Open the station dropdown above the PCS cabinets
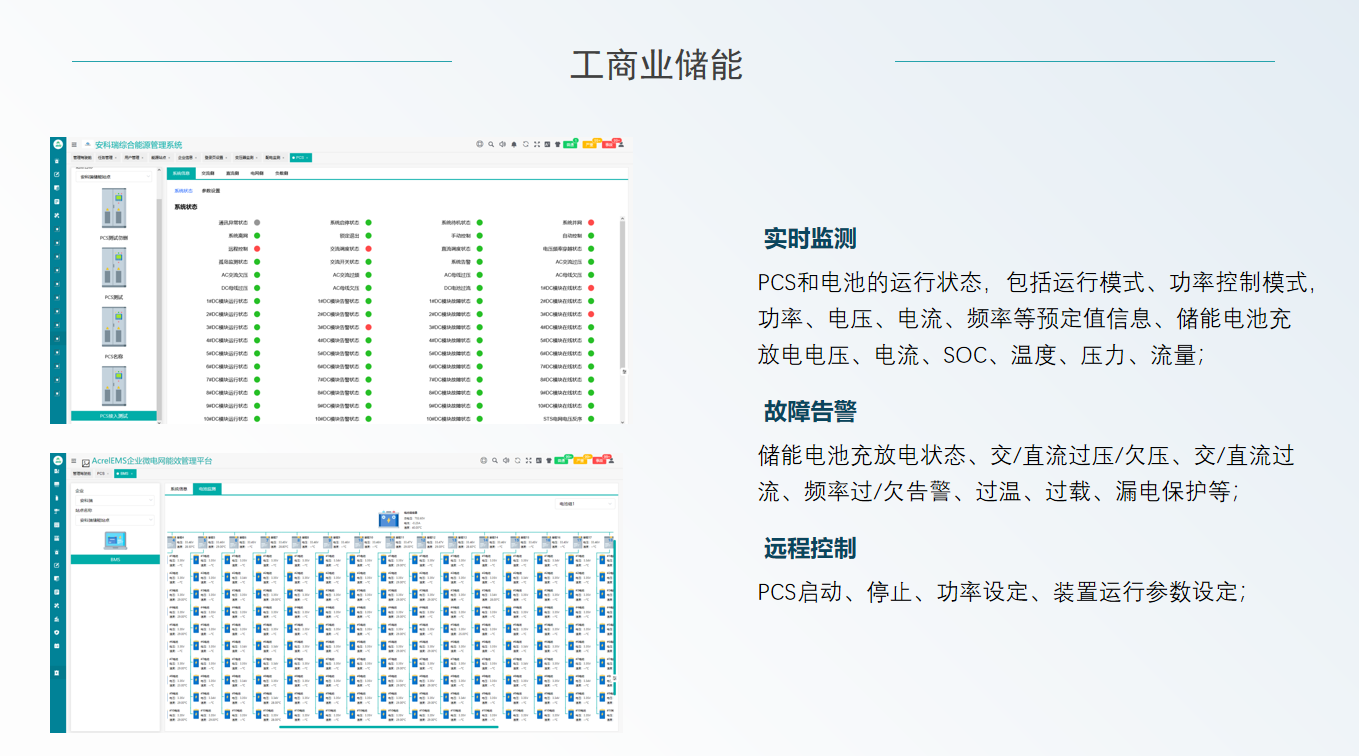 pos(115,176)
